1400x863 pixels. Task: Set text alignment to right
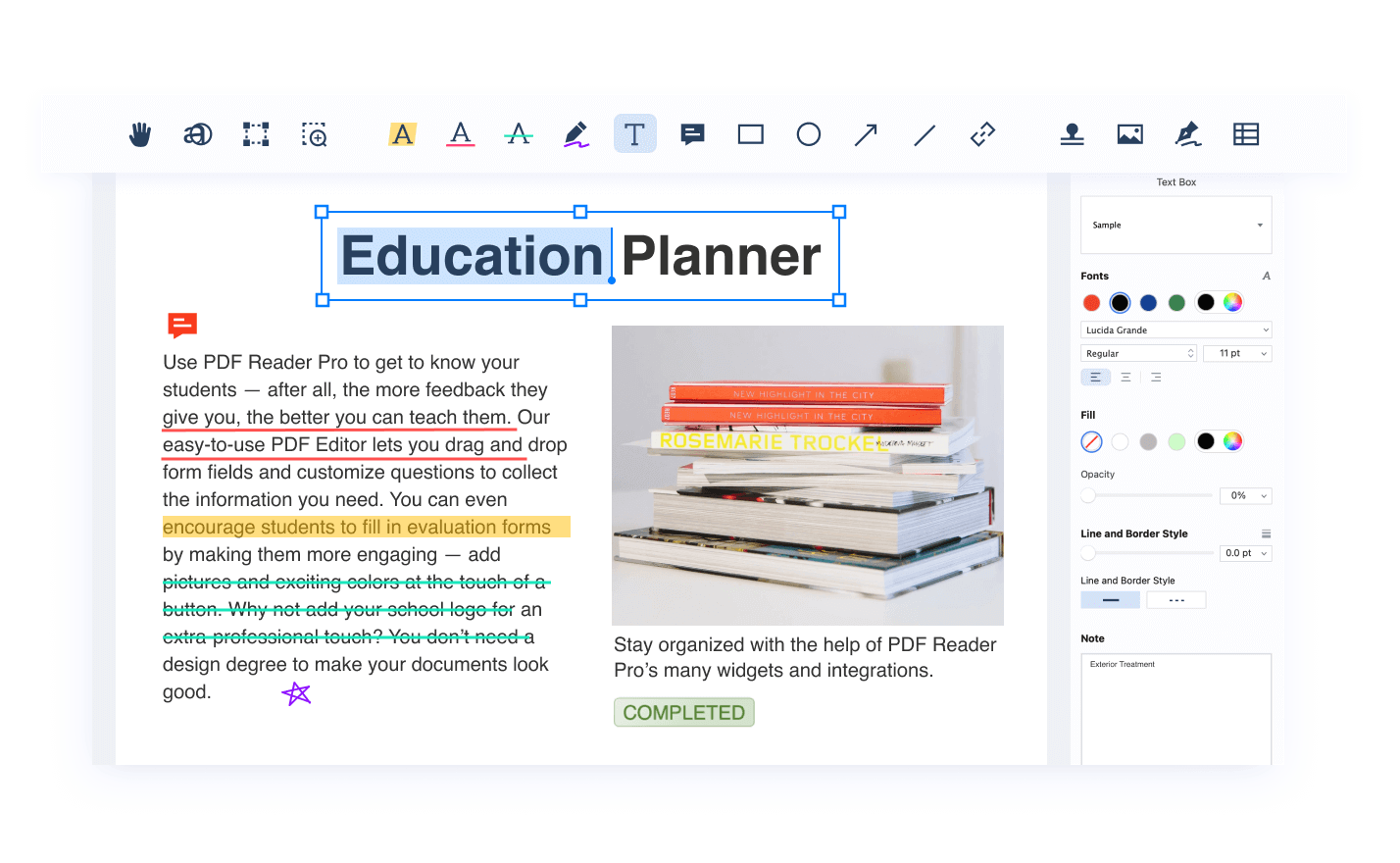pyautogui.click(x=1156, y=378)
